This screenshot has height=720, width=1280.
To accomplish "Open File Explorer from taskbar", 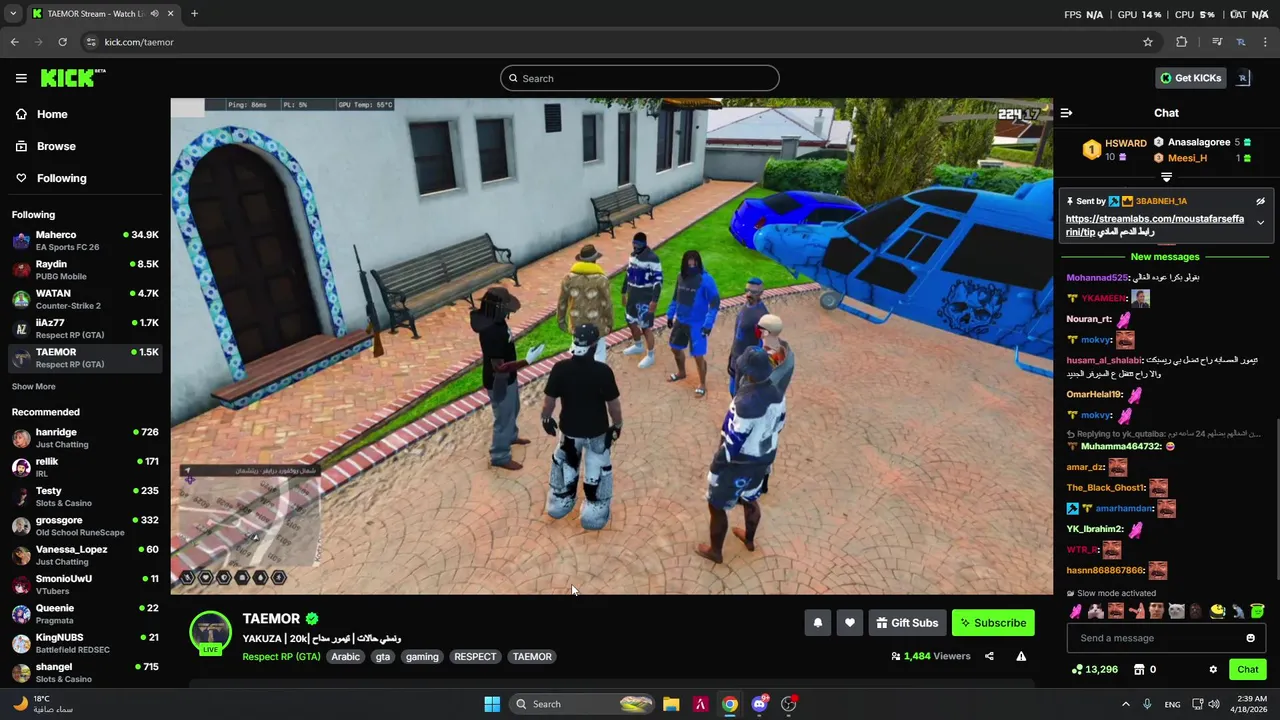I will tap(671, 704).
